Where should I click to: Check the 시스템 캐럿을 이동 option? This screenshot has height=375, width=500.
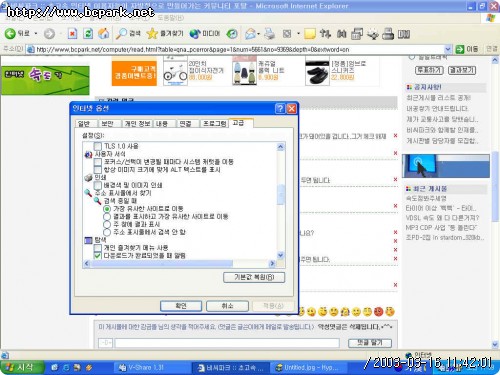click(x=97, y=162)
